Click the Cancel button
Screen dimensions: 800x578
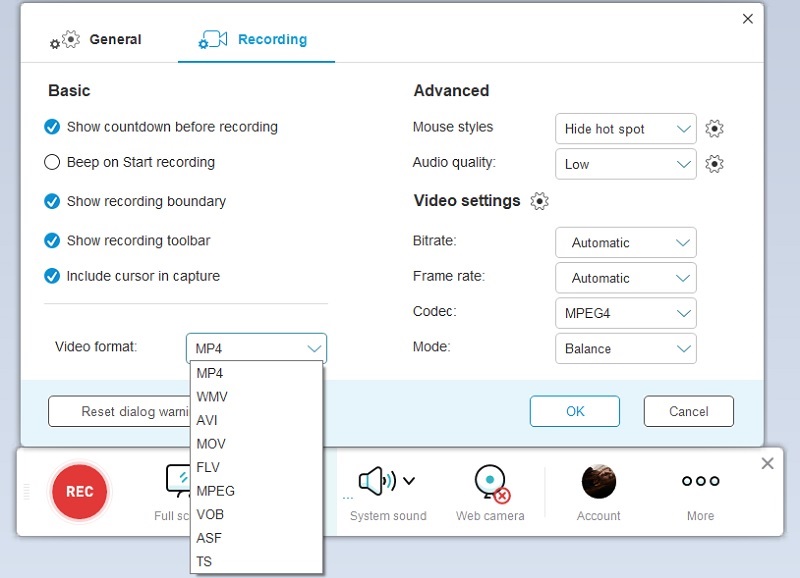689,411
